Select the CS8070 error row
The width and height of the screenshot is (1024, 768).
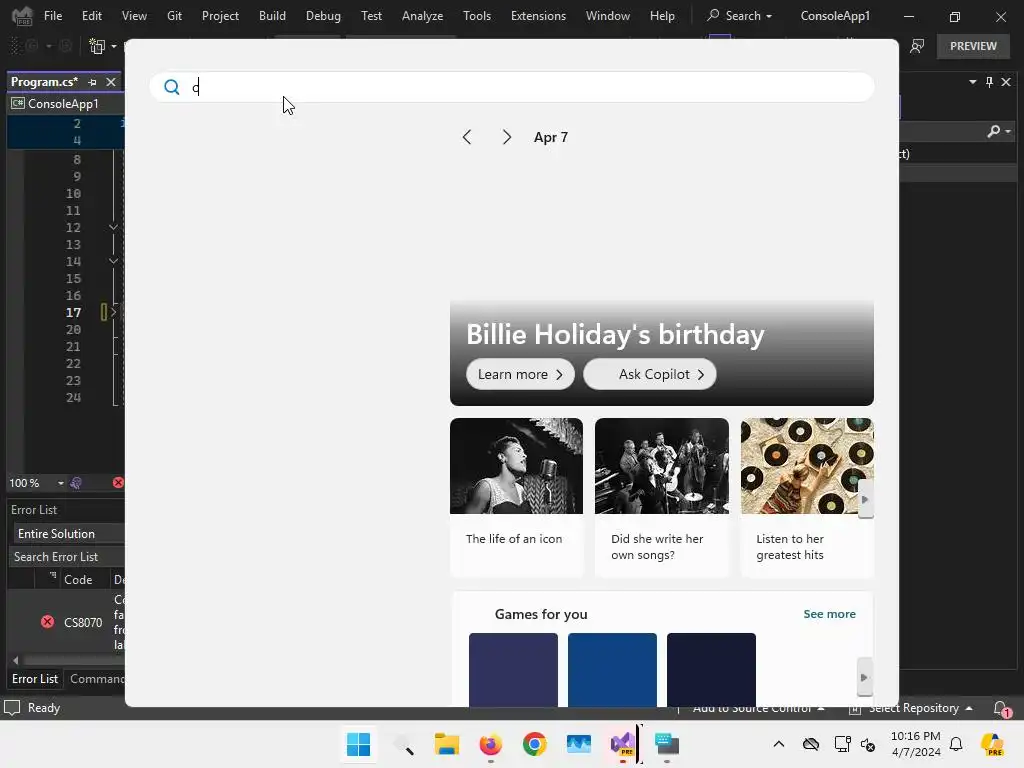coord(66,622)
